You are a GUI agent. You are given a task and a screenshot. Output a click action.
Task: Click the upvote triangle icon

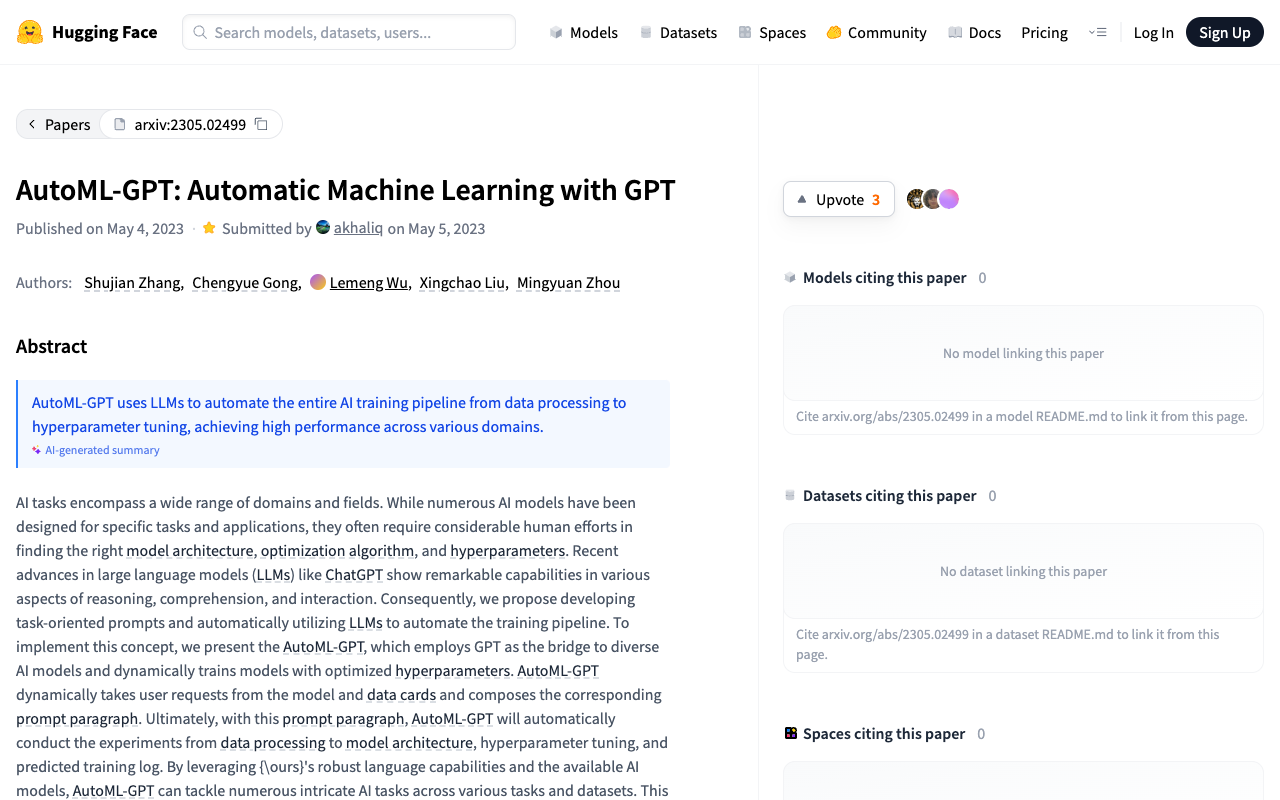(801, 199)
